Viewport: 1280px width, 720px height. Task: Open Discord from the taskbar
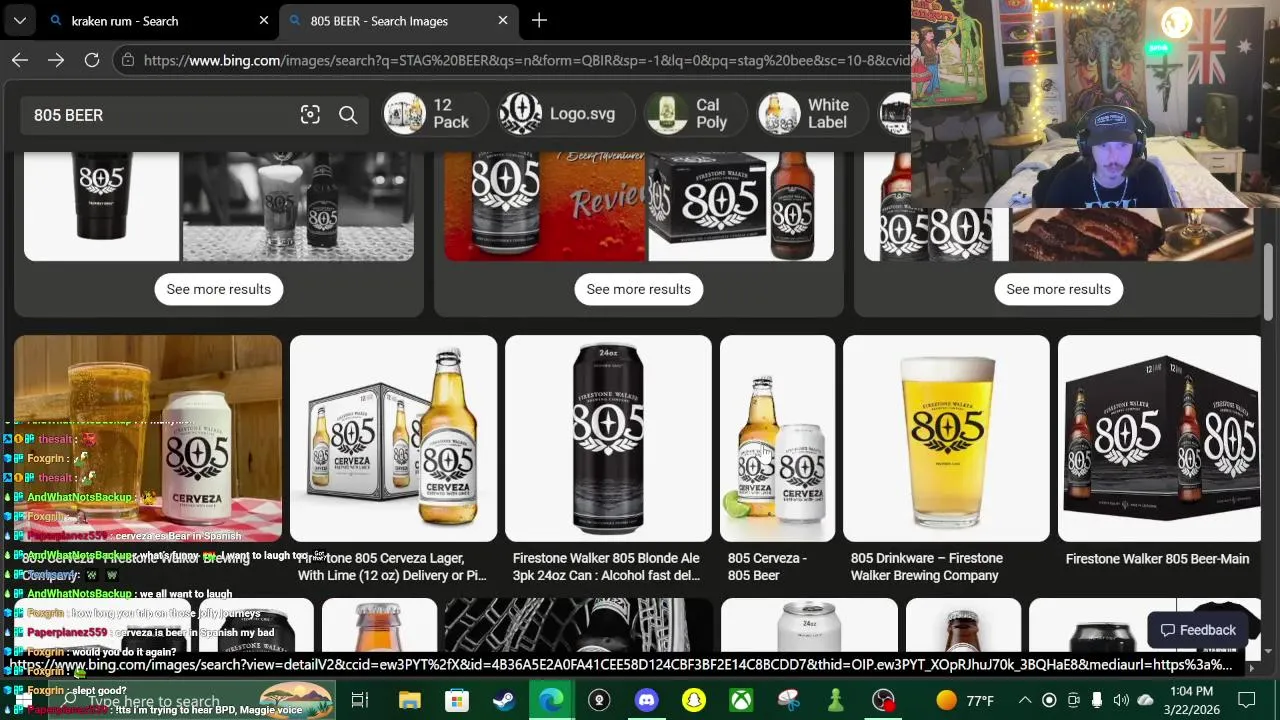click(647, 700)
